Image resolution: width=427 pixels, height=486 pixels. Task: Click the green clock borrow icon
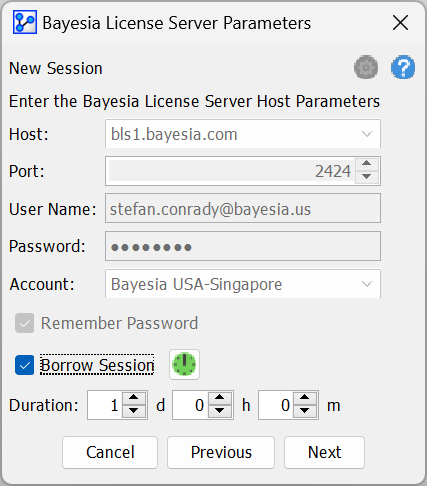184,364
